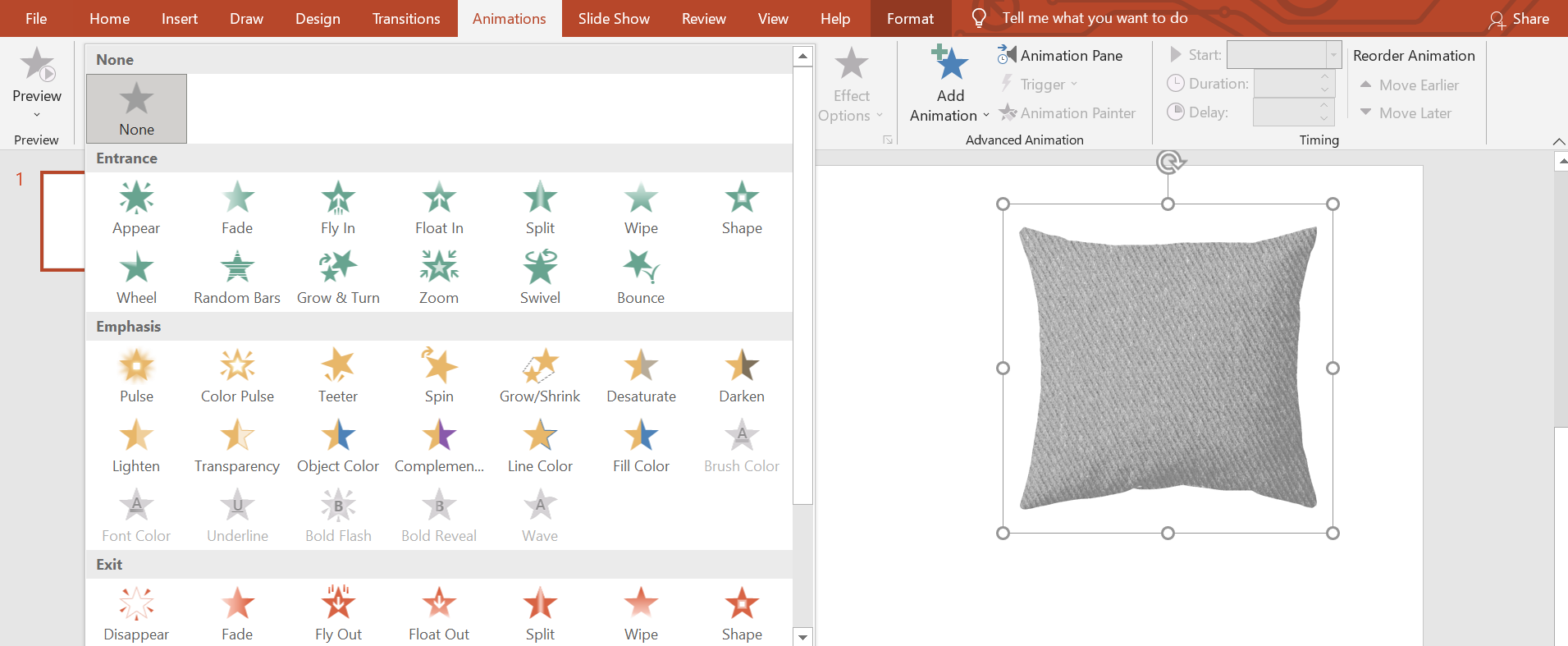The width and height of the screenshot is (1568, 646).
Task: Click the Tell me search box
Action: [x=1095, y=18]
